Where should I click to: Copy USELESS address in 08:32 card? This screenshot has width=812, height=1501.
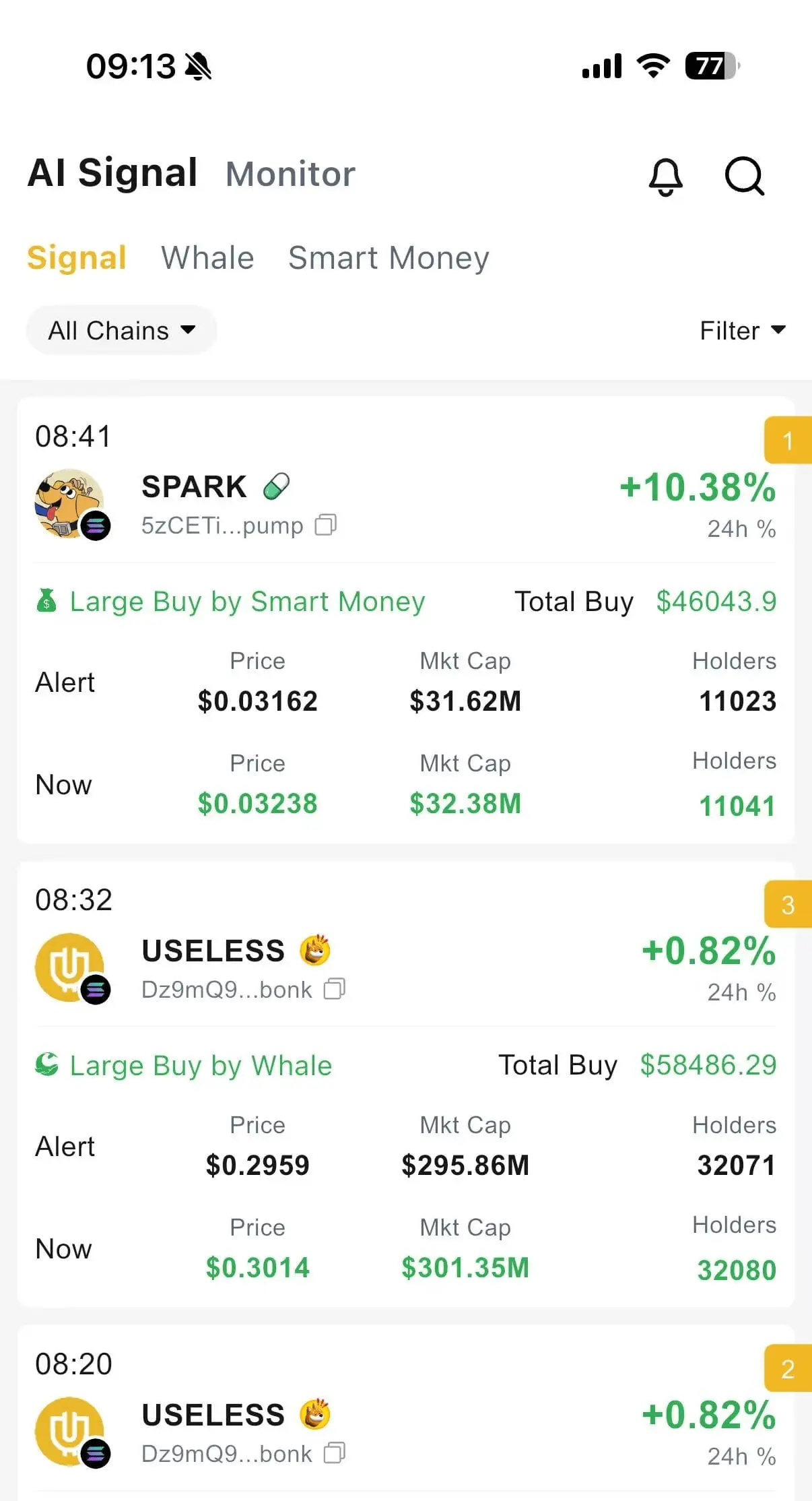pyautogui.click(x=335, y=988)
